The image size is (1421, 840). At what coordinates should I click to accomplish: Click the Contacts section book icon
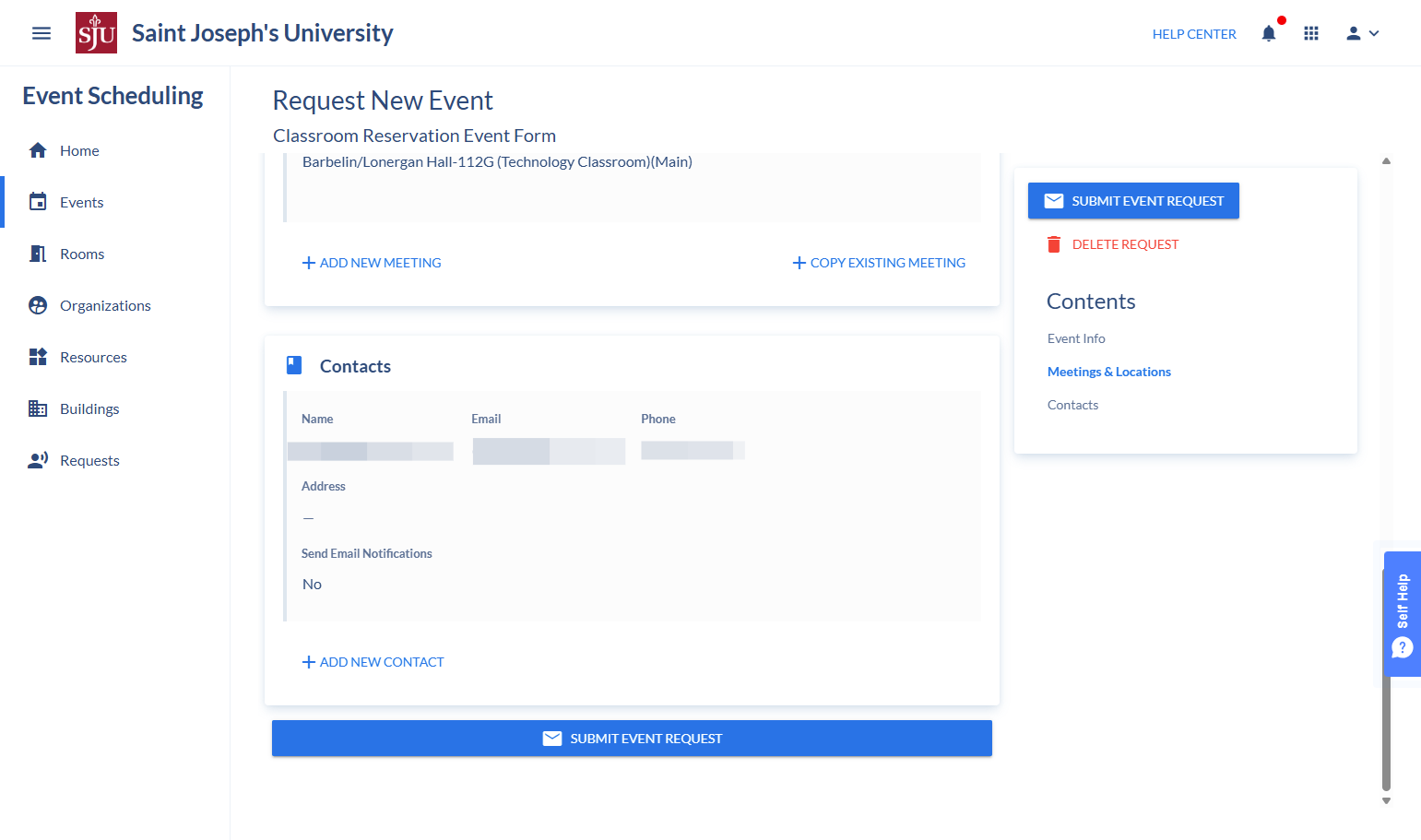(294, 365)
